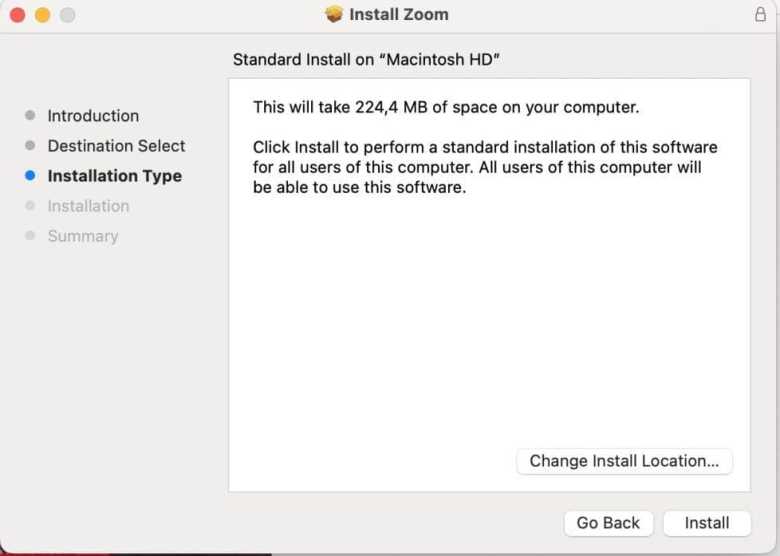
Task: Select the Introduction step in the sidebar
Action: [93, 116]
